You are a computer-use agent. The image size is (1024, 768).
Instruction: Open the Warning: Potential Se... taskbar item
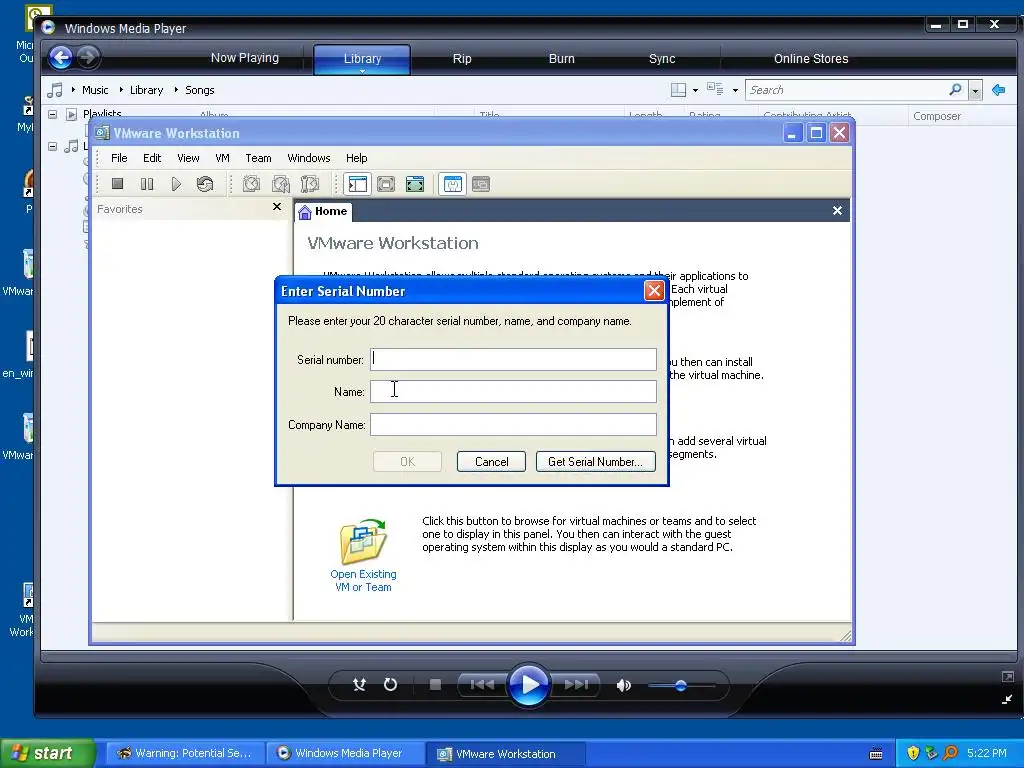point(185,753)
